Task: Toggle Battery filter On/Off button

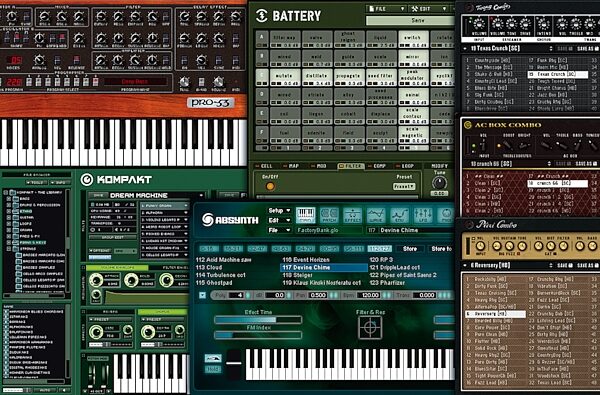Action: point(270,186)
